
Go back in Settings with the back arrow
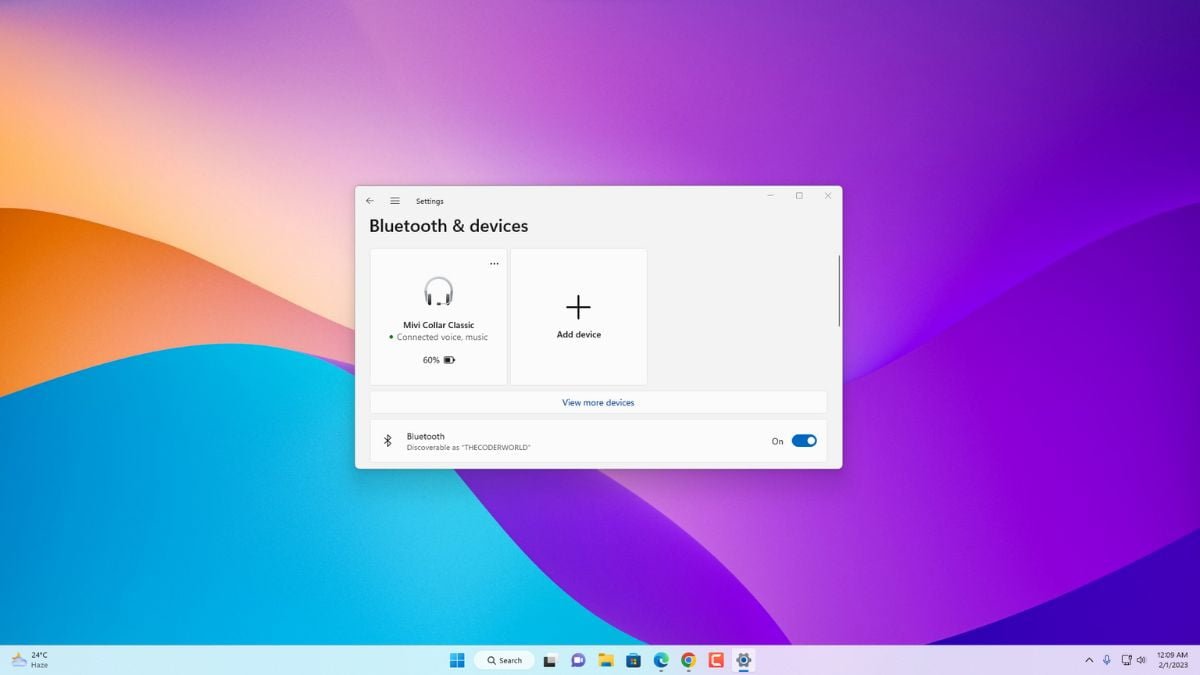click(370, 200)
